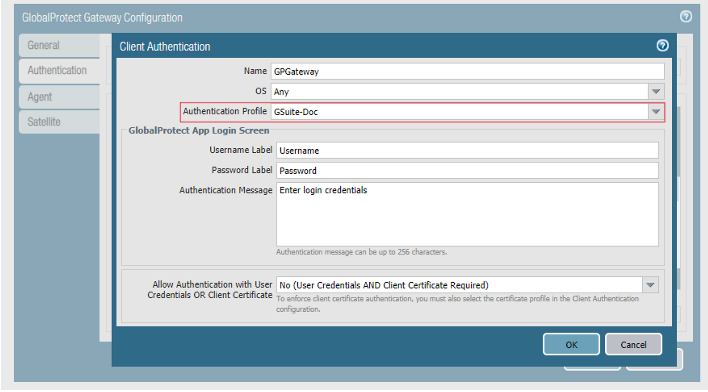Image resolution: width=708 pixels, height=392 pixels.
Task: Open the Allow Authentication with User Credentials dropdown
Action: click(x=650, y=285)
